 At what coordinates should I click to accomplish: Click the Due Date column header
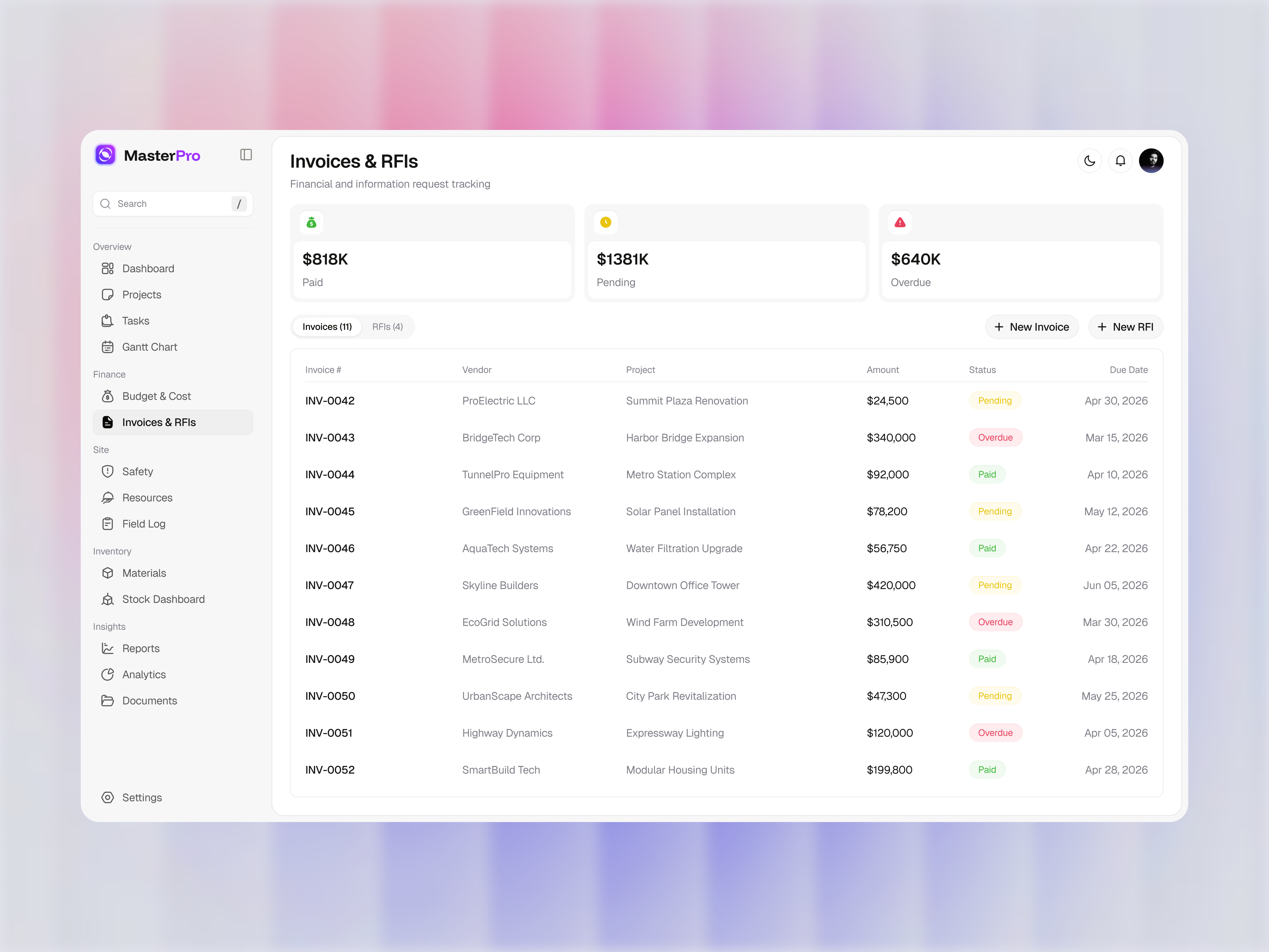click(x=1129, y=370)
